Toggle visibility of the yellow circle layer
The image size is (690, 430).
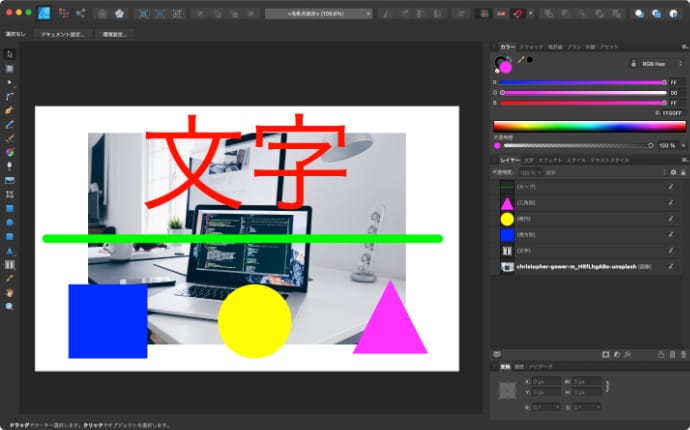pyautogui.click(x=670, y=218)
